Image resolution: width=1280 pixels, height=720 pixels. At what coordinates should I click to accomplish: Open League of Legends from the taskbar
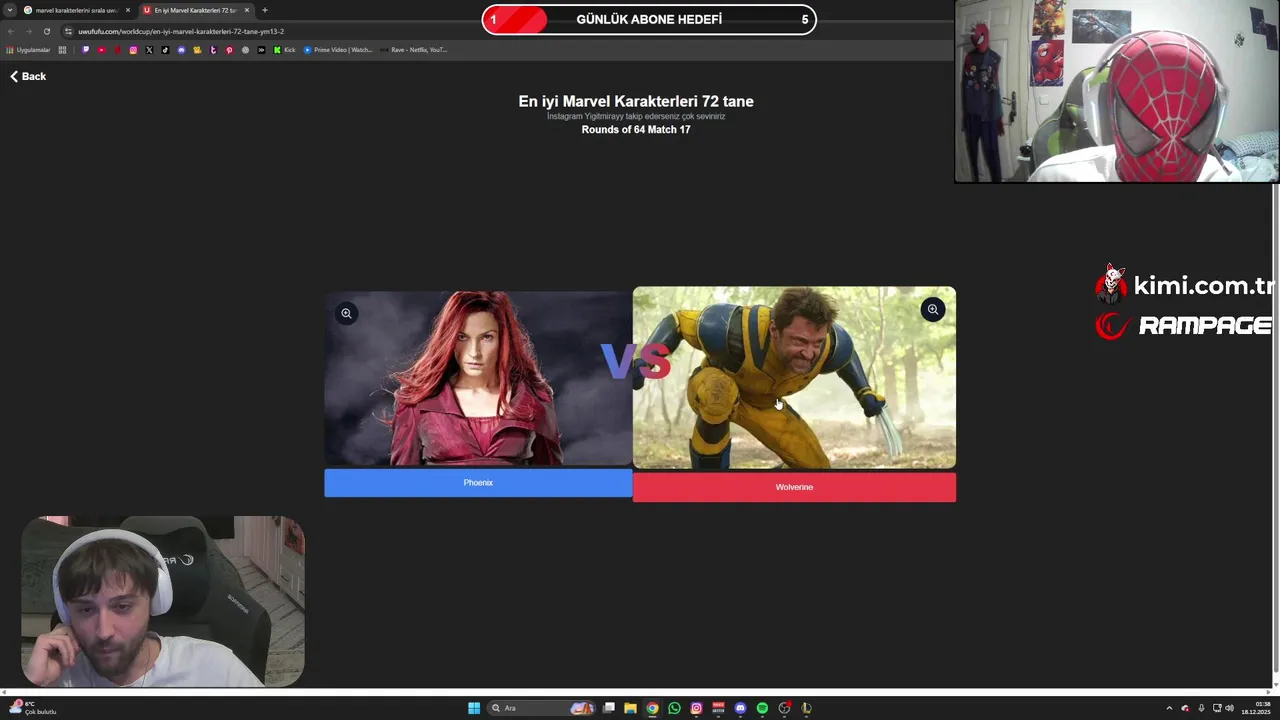(806, 708)
